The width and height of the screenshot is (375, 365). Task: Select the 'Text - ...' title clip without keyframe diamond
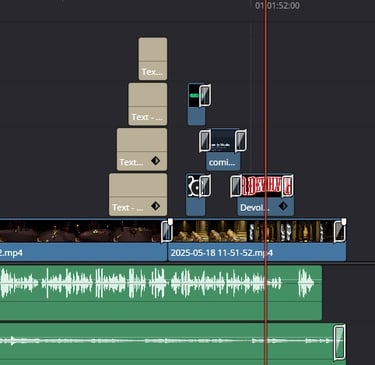[148, 104]
